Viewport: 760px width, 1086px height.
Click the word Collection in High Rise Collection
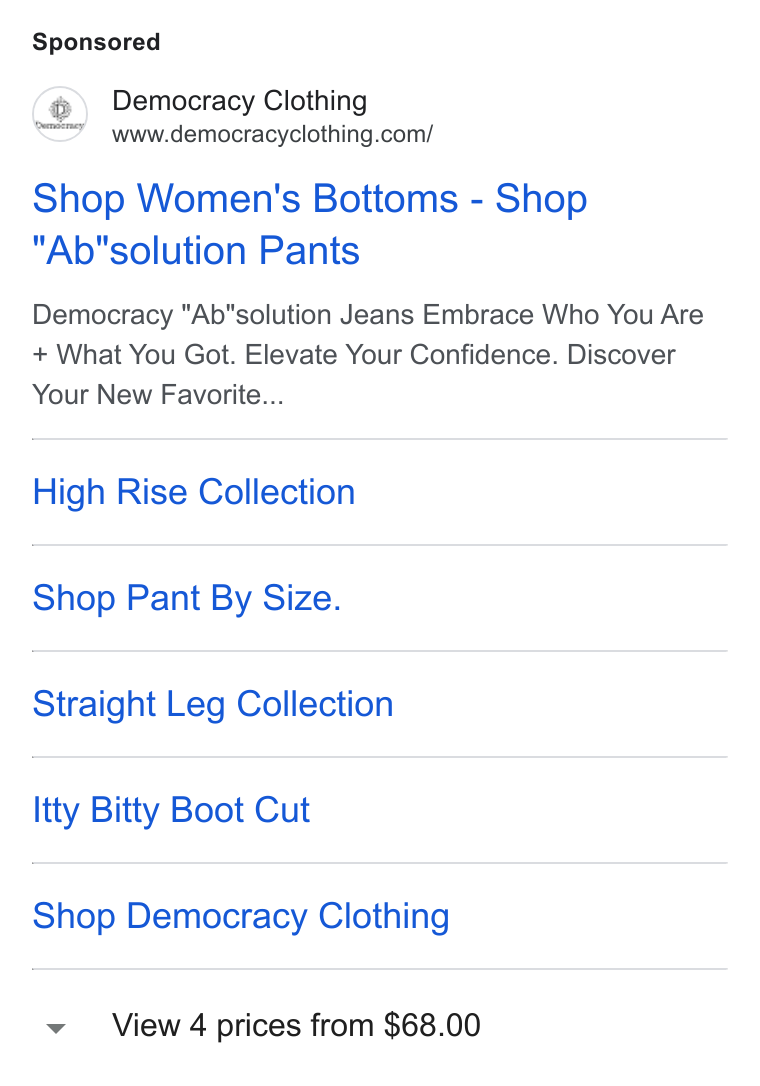[277, 492]
